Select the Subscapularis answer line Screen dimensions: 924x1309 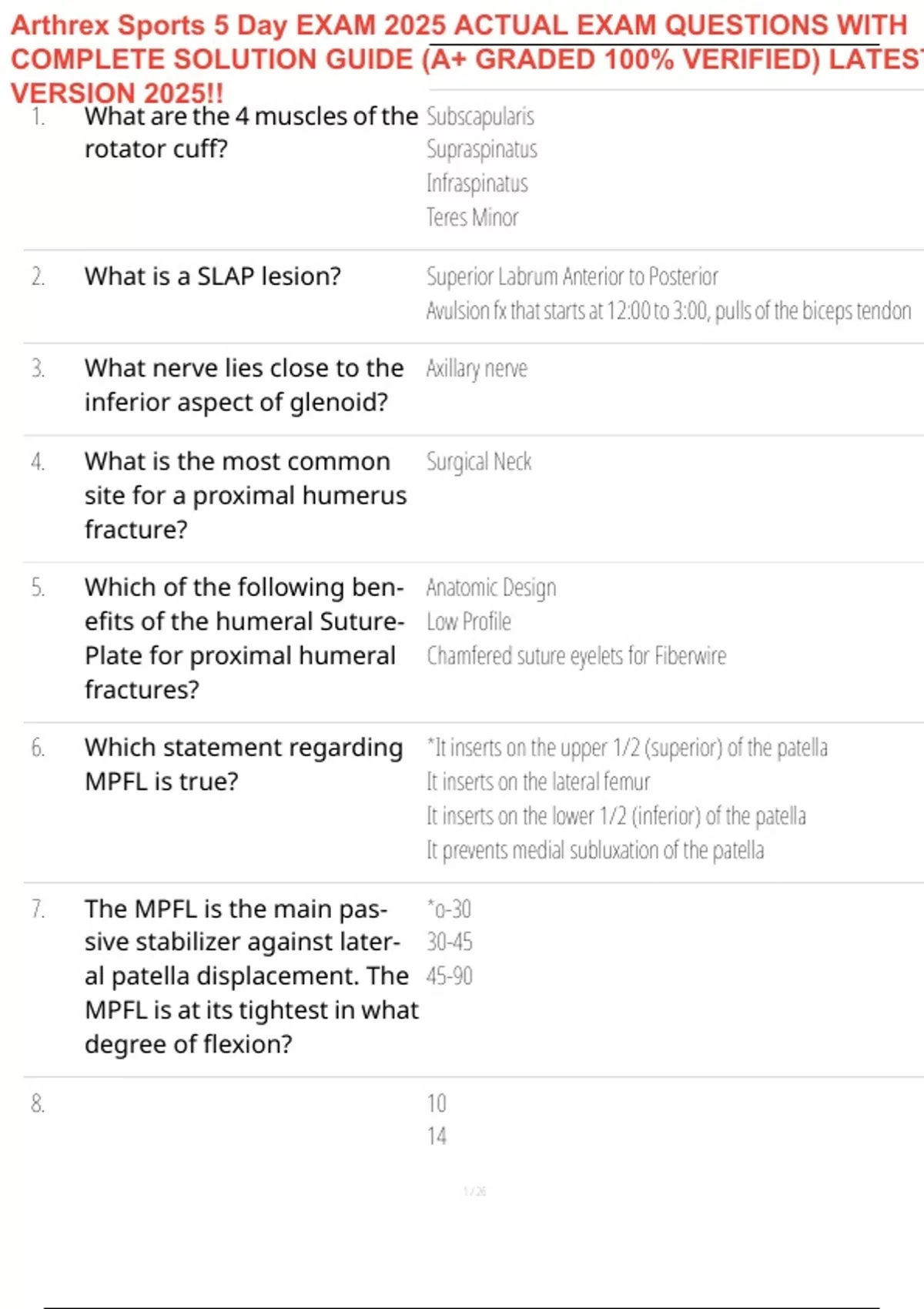[x=480, y=116]
